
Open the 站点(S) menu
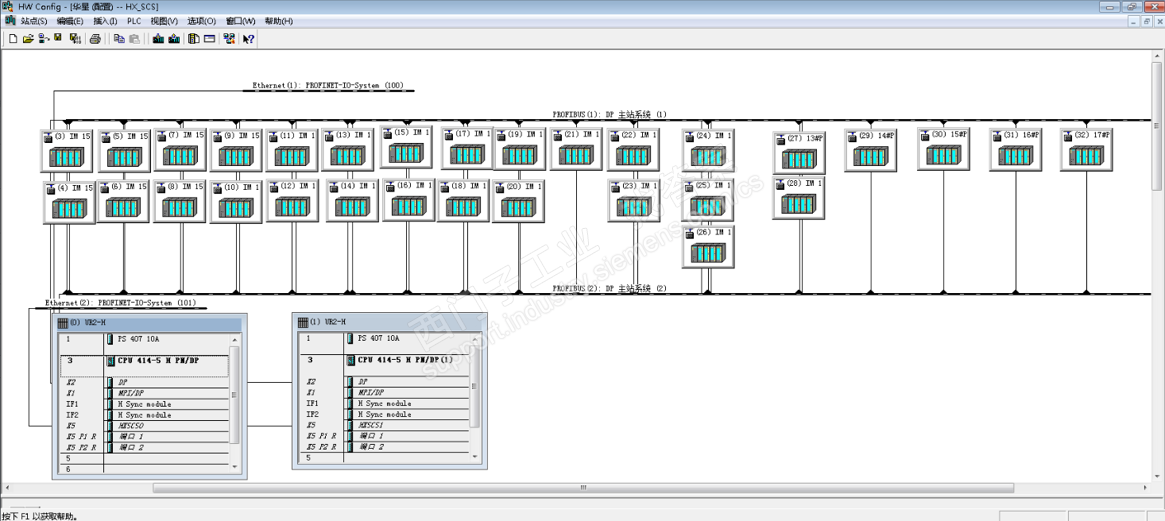pyautogui.click(x=33, y=21)
